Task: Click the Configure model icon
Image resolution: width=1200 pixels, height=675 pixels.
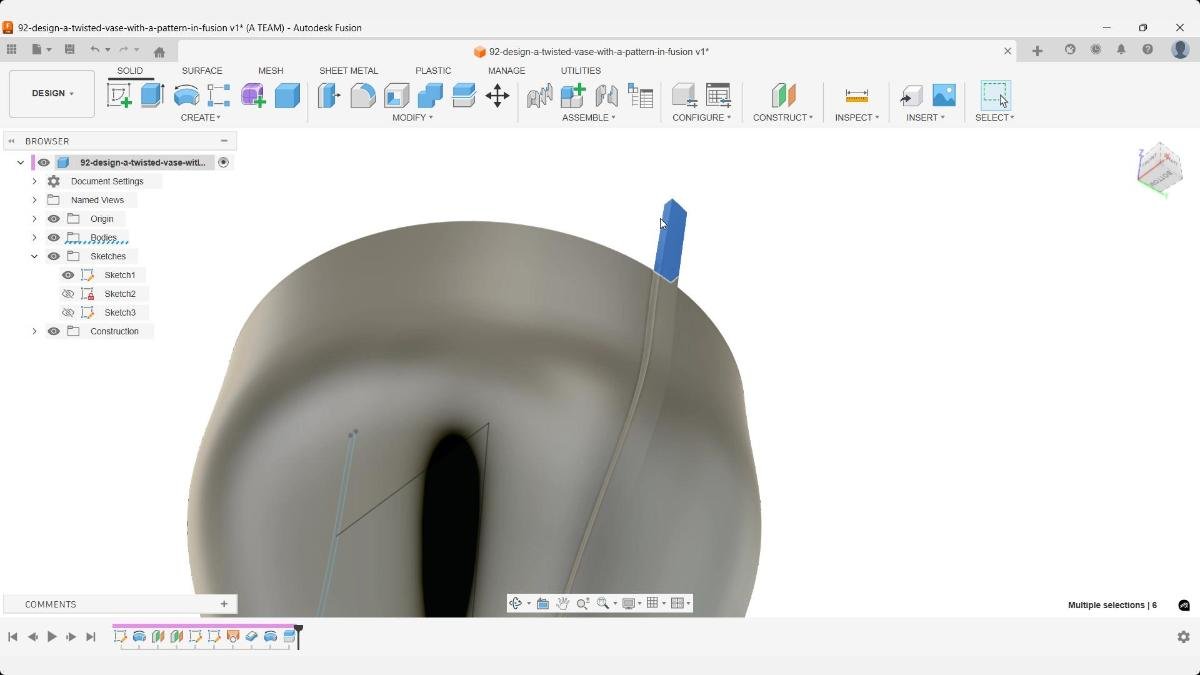Action: coord(684,95)
